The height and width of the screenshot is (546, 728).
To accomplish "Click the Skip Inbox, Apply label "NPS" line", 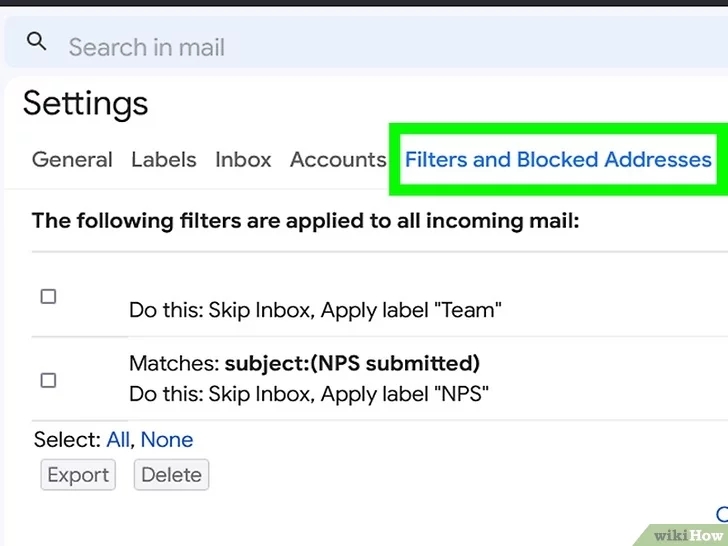I will pyautogui.click(x=309, y=394).
